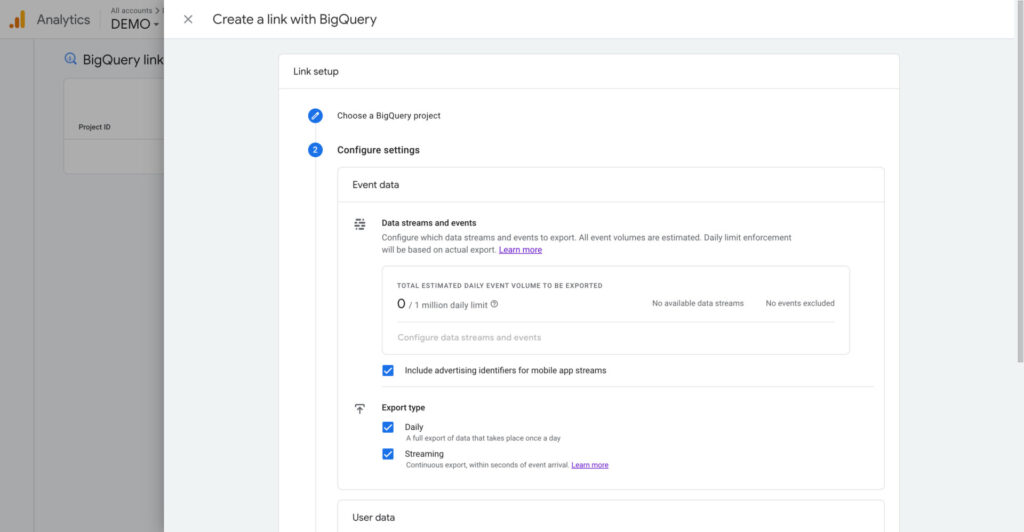The width and height of the screenshot is (1024, 532).
Task: Click the 1 million daily limit text
Action: coord(451,305)
